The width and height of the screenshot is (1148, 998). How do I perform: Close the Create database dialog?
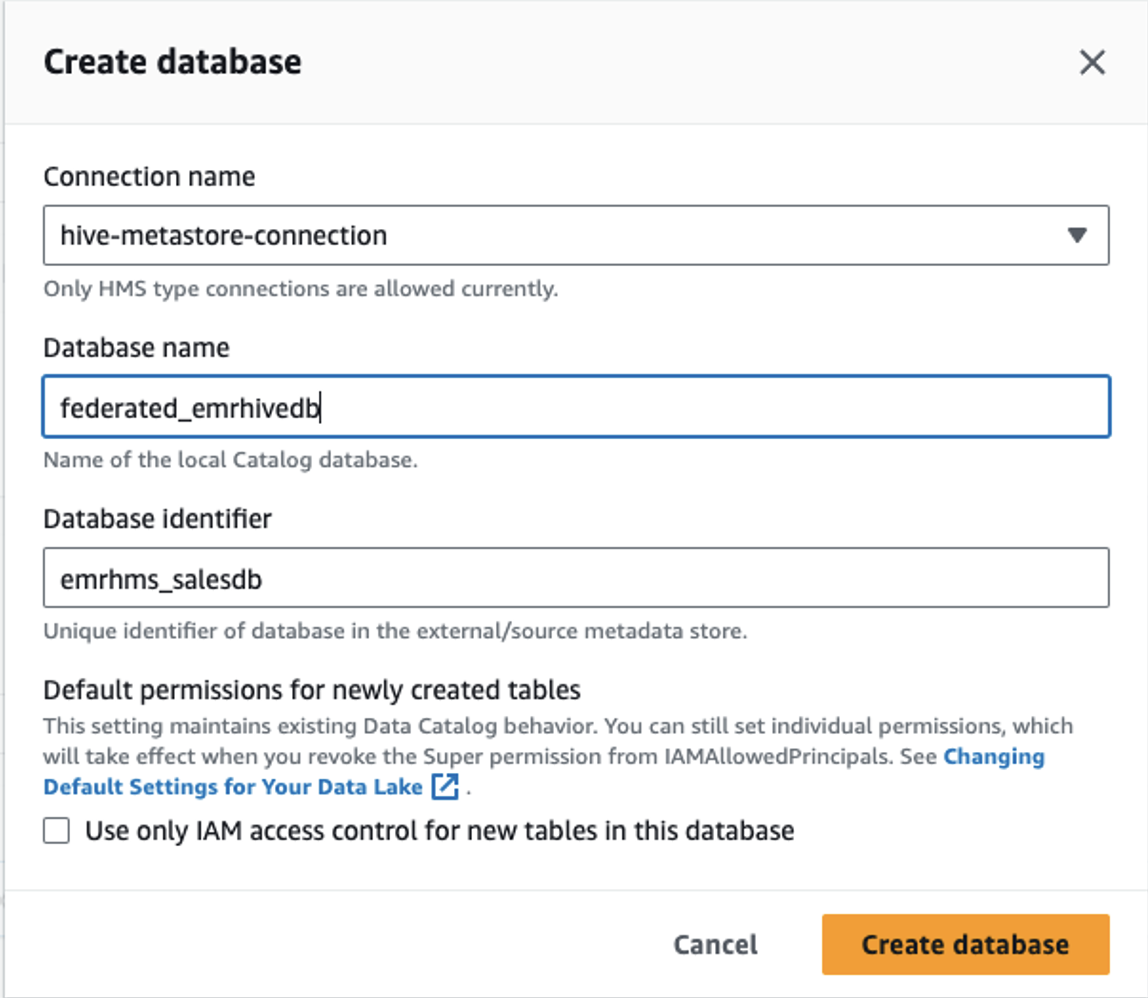point(1092,63)
